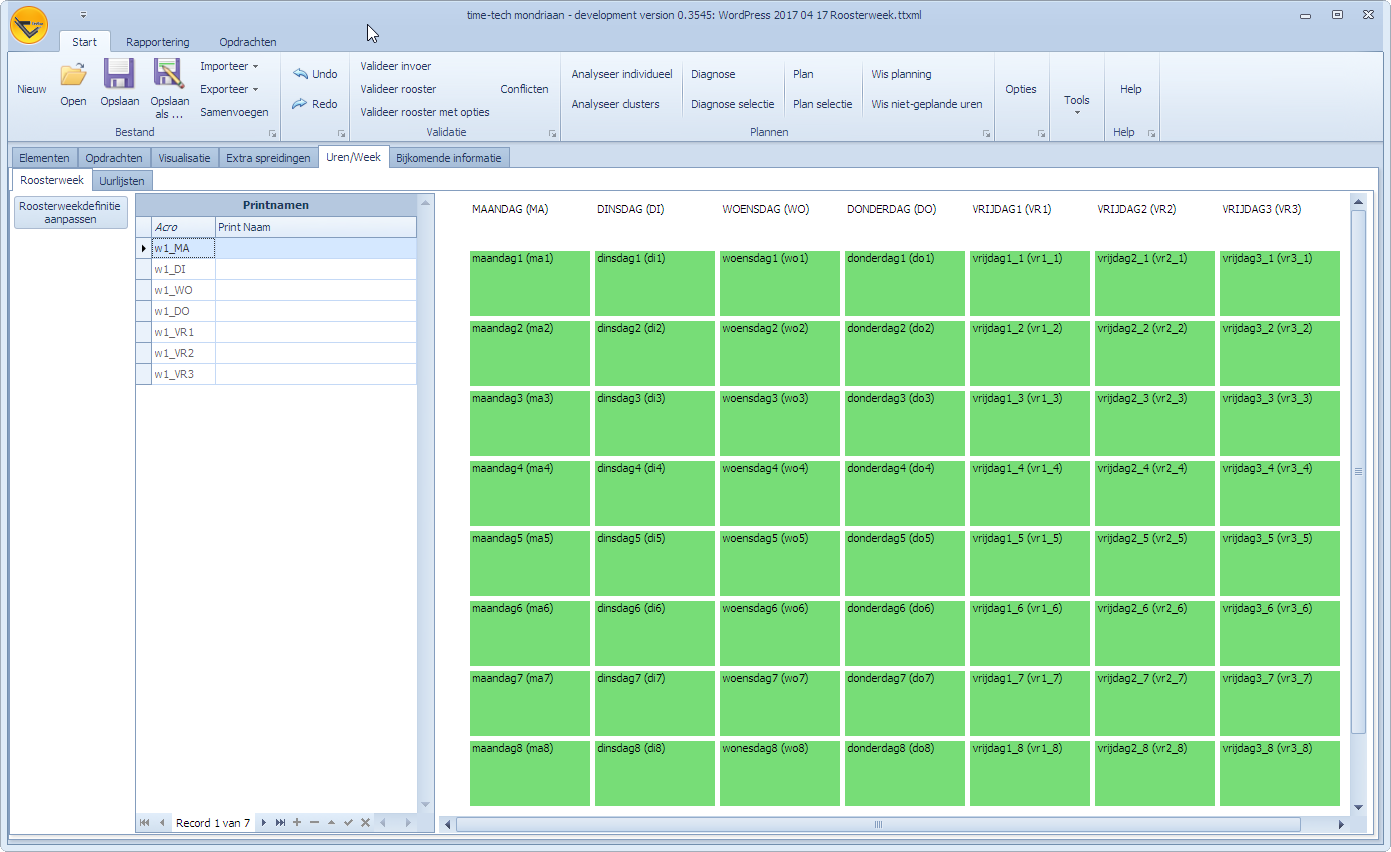
Task: Click the DONDERDAG (DO) day header
Action: (x=891, y=209)
